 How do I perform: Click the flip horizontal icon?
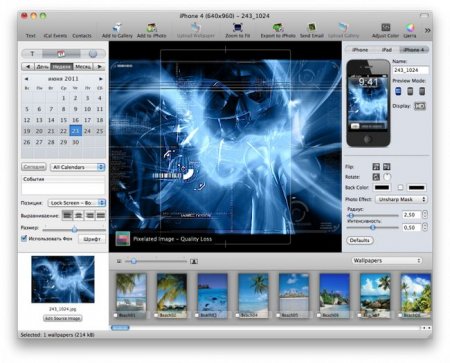[x=376, y=166]
